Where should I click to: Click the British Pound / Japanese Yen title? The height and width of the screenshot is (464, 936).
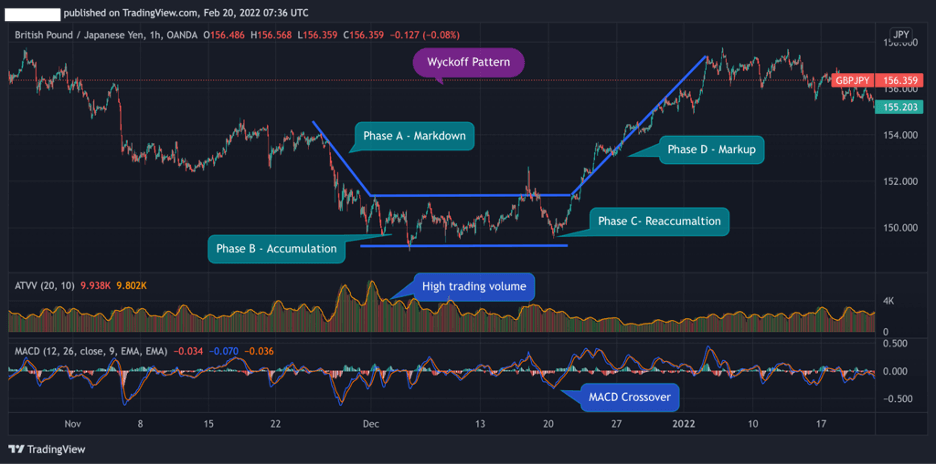coord(79,35)
